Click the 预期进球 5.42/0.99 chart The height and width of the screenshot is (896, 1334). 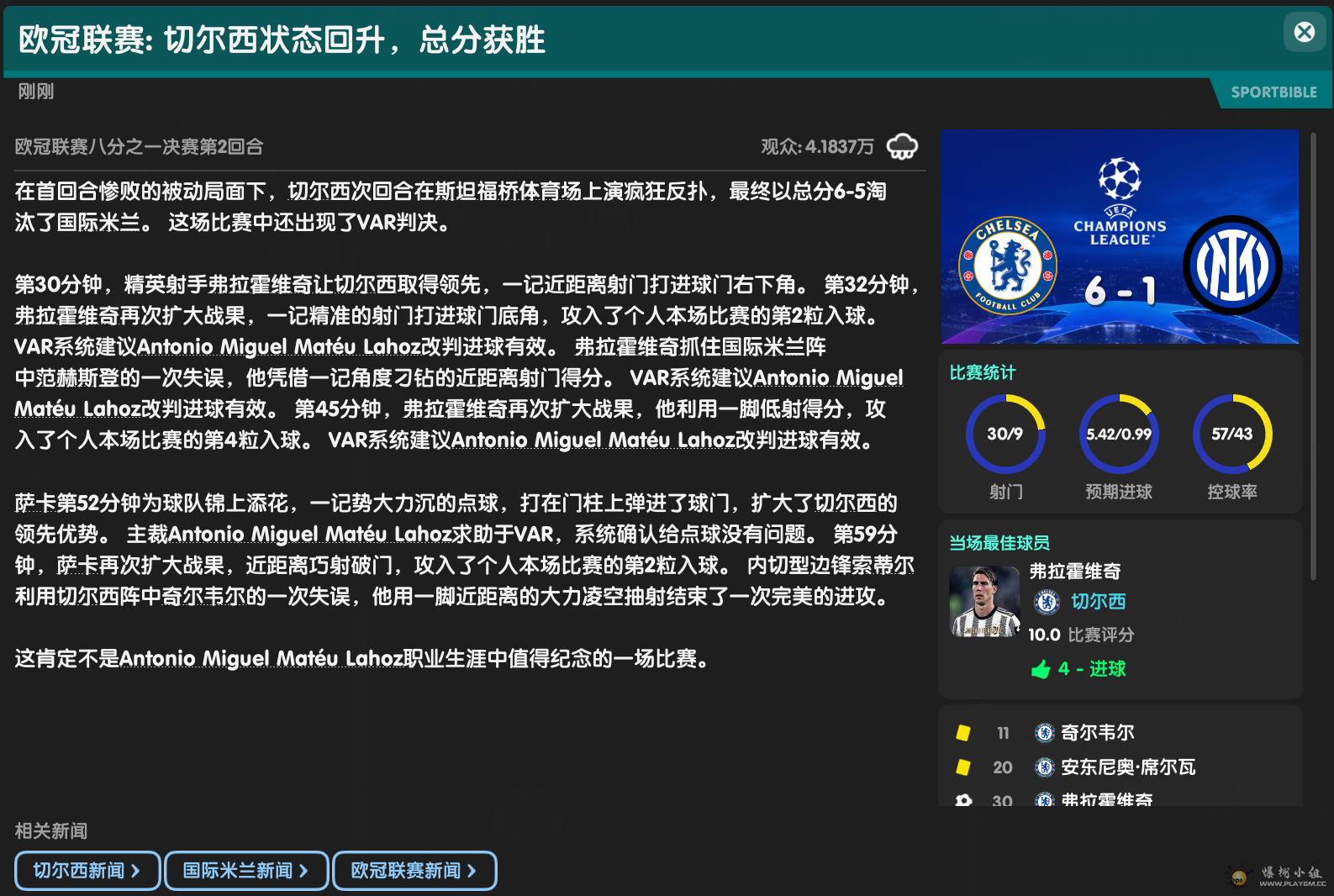pos(1119,434)
